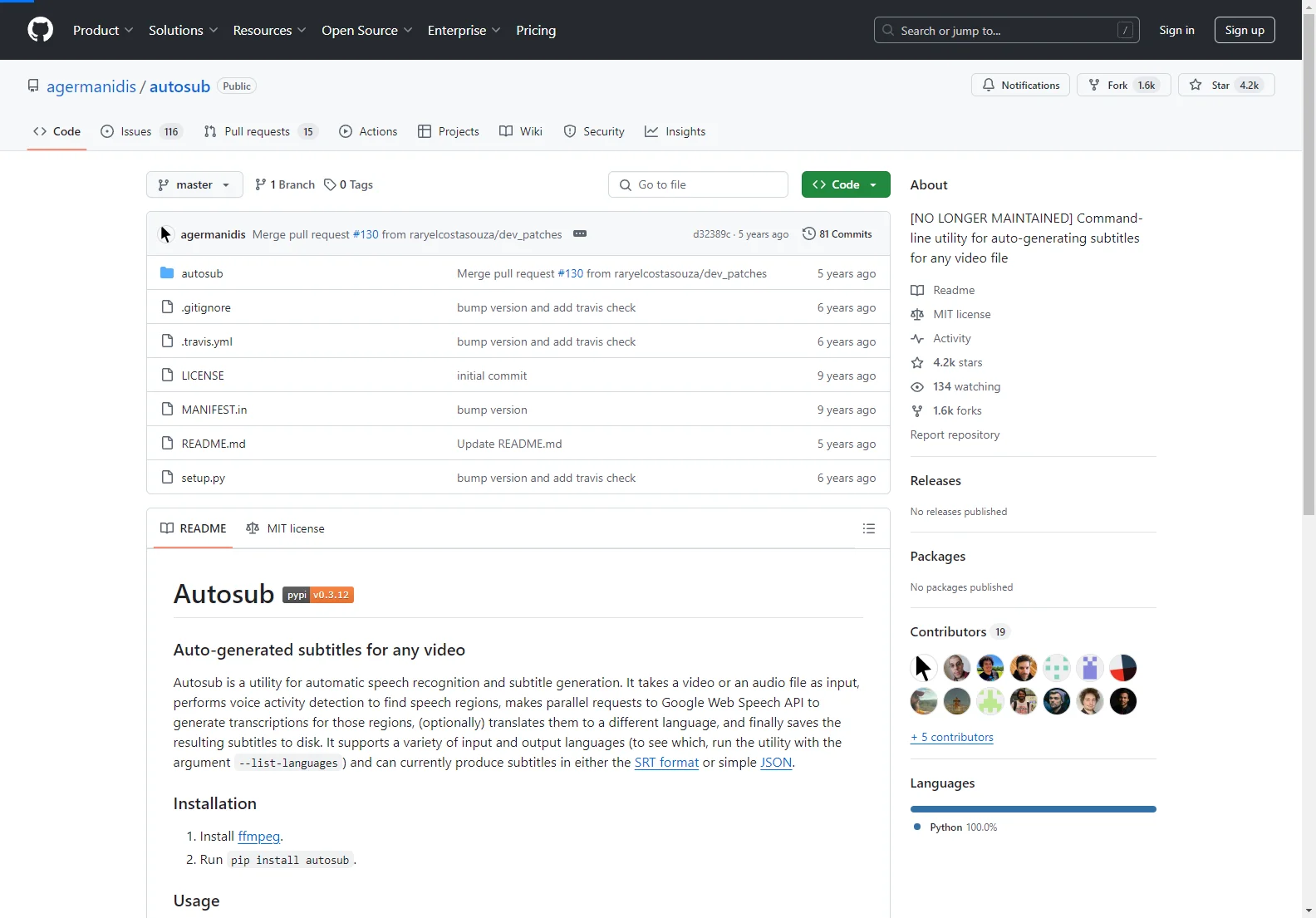The image size is (1316, 918).
Task: Open the .travis.yml file
Action: (207, 341)
